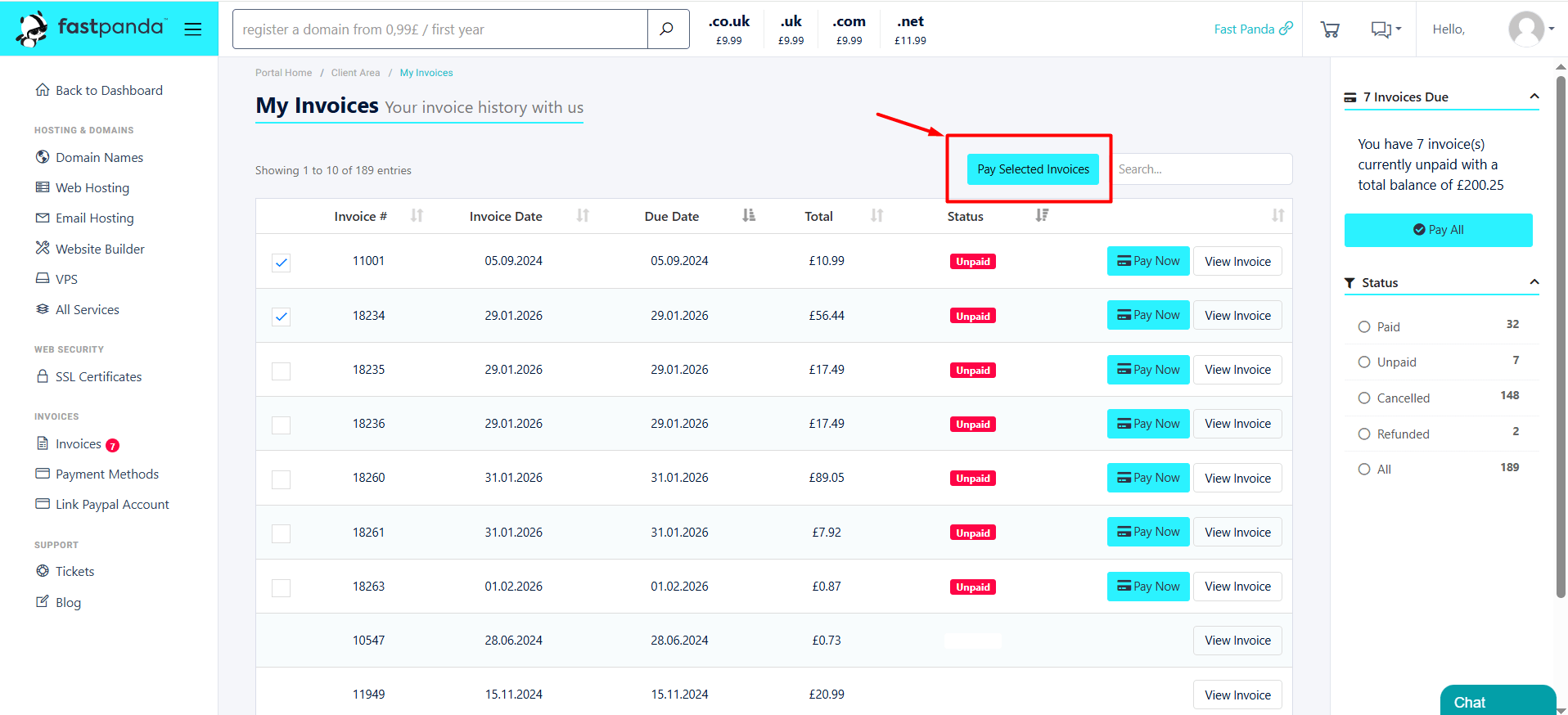Click the Fast Panda link icon
This screenshot has width=1568, height=715.
pyautogui.click(x=1286, y=29)
